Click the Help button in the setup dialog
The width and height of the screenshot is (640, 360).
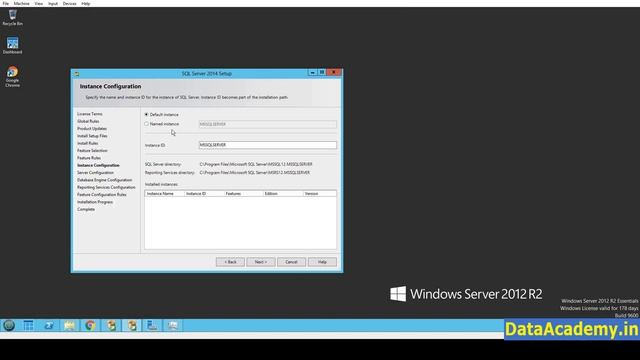[322, 262]
